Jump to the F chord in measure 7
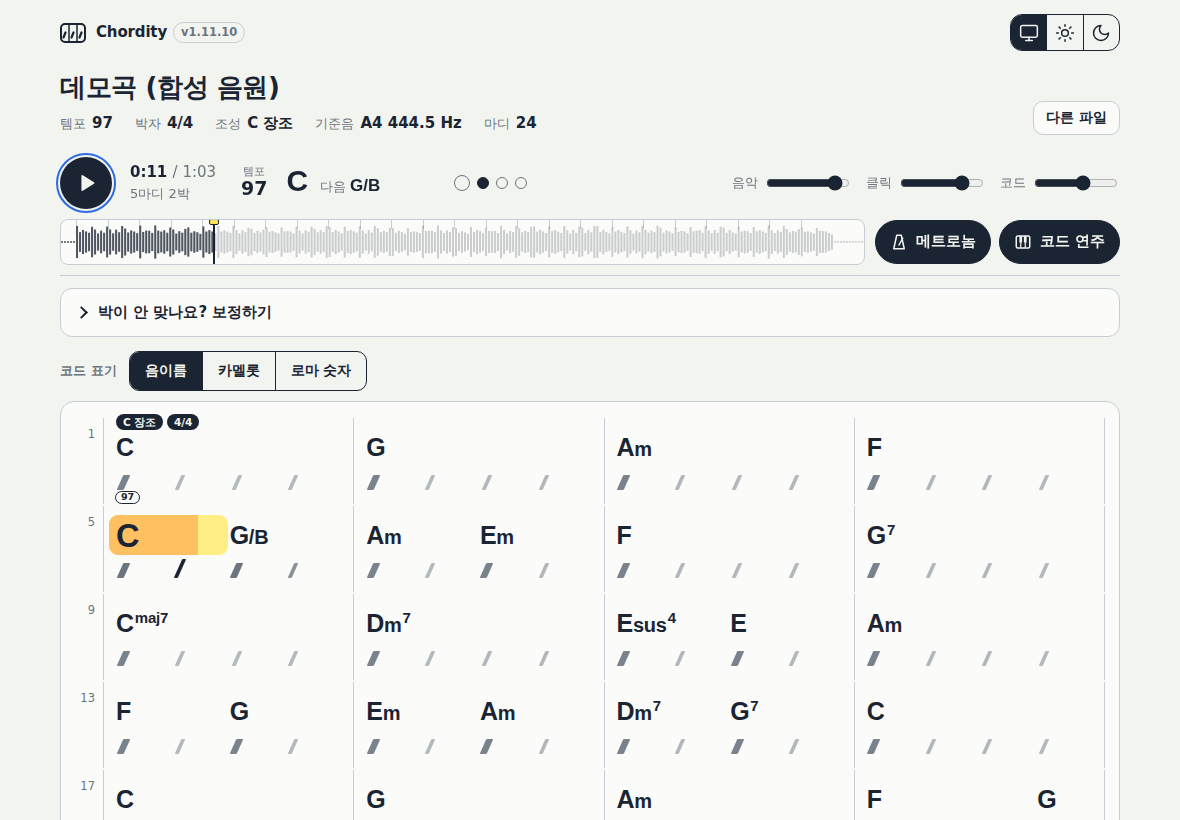 click(x=624, y=536)
